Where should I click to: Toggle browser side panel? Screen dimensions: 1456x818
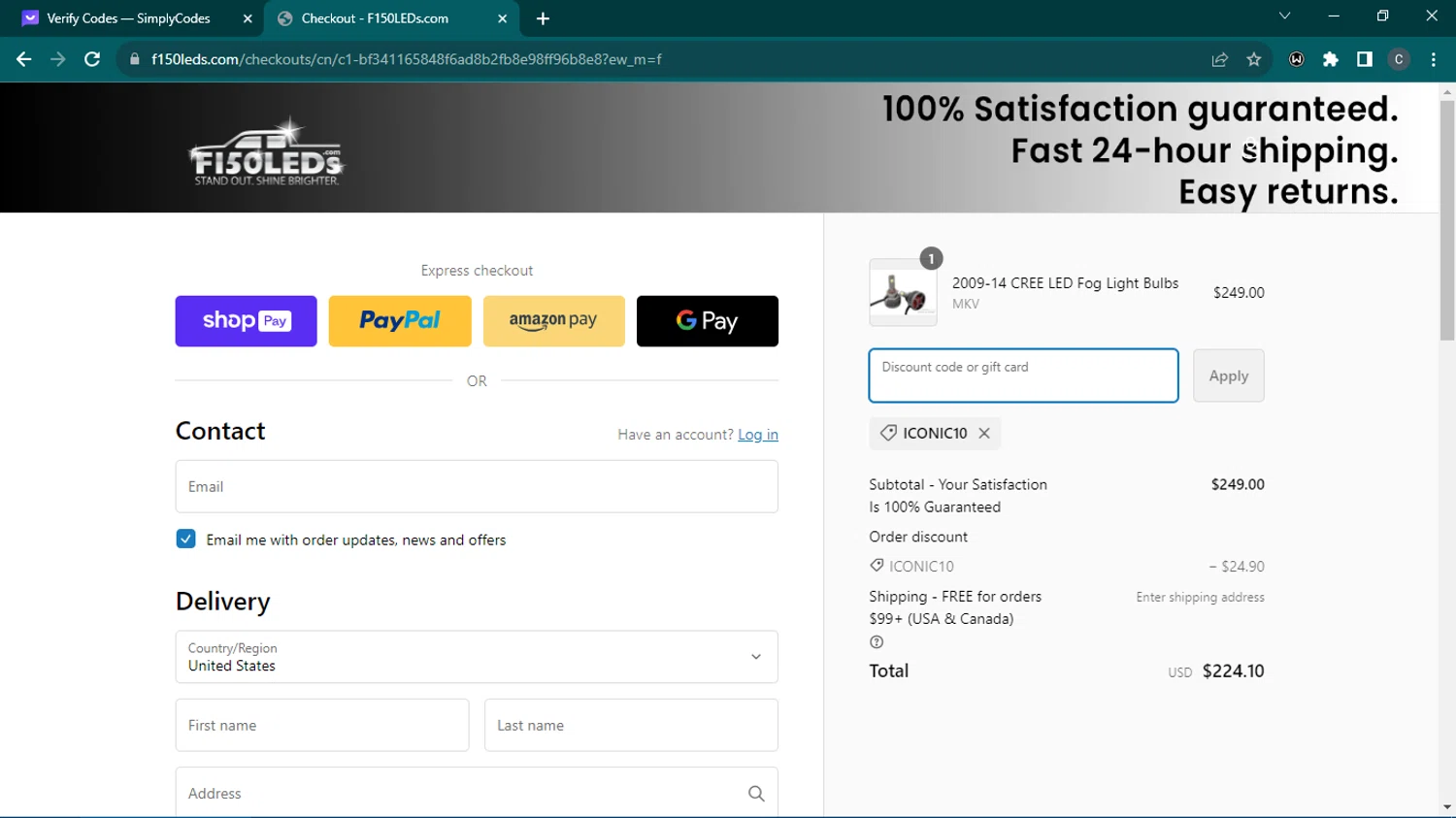click(1365, 59)
